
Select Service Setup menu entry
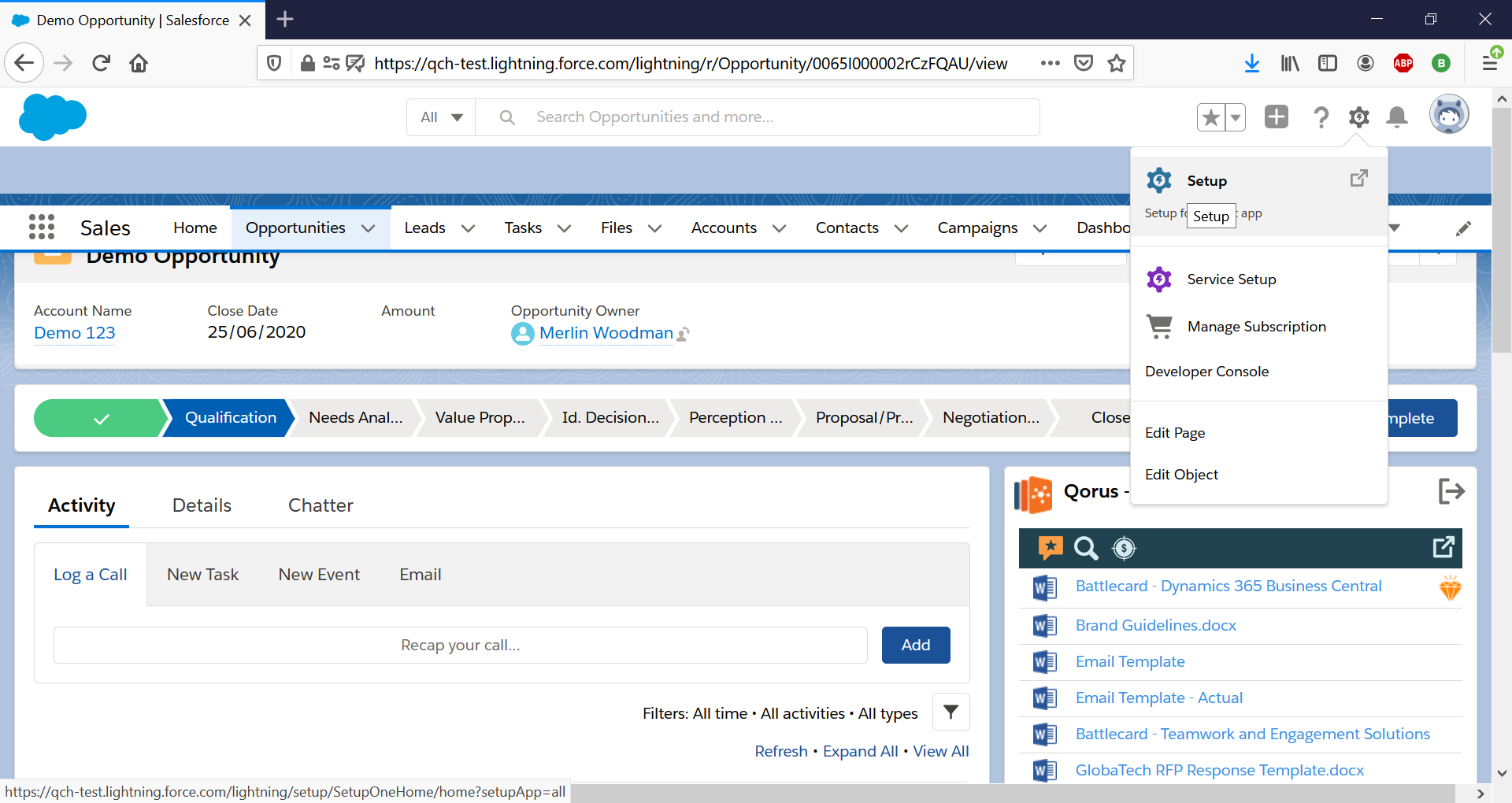coord(1232,279)
